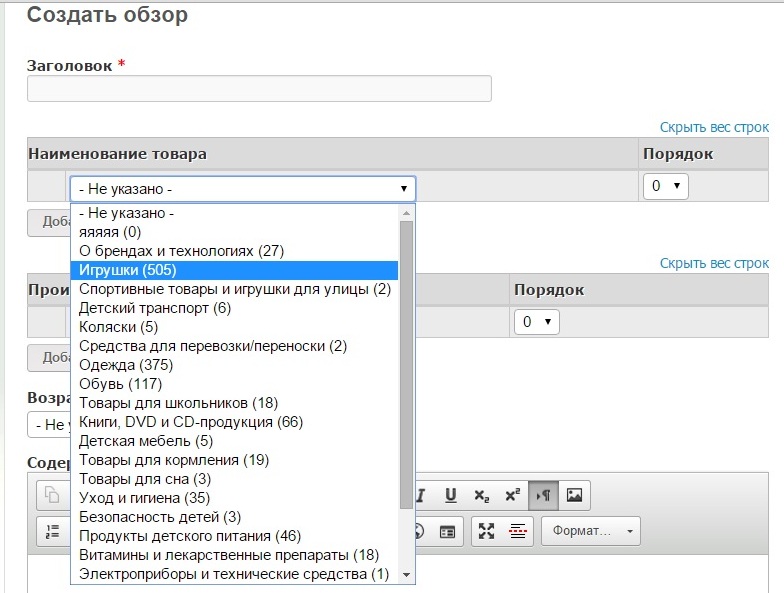Select highlighted 'Игрушки (505)' option
Screen dimensions: 784x593
click(x=235, y=270)
